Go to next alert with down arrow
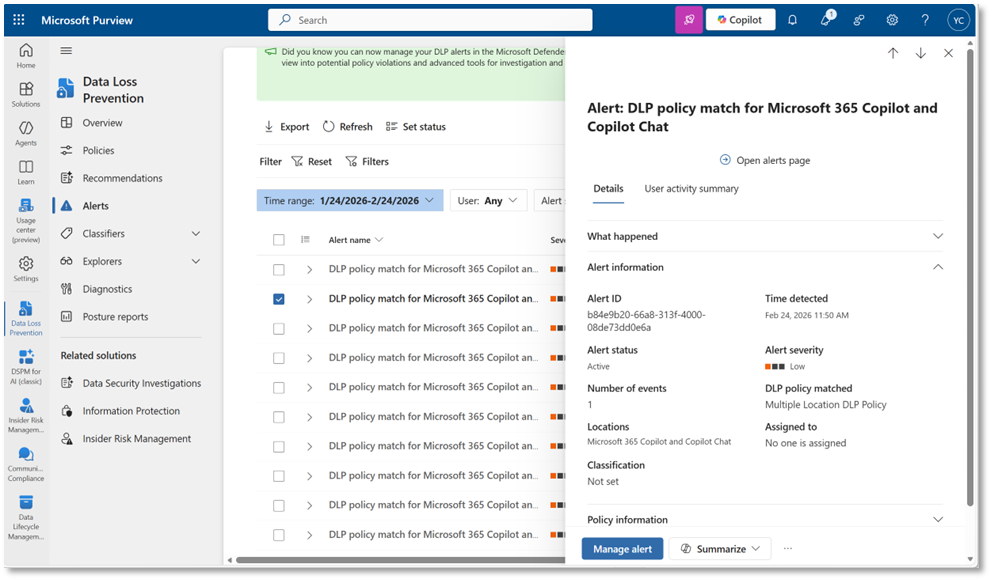Viewport: 992px width, 581px height. pyautogui.click(x=921, y=53)
